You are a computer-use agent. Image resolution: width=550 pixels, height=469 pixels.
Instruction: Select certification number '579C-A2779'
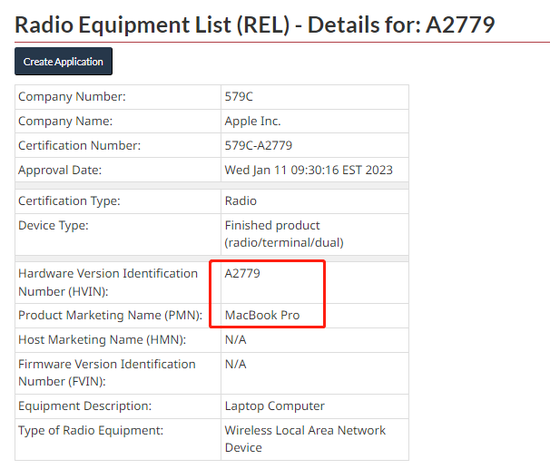pyautogui.click(x=259, y=146)
